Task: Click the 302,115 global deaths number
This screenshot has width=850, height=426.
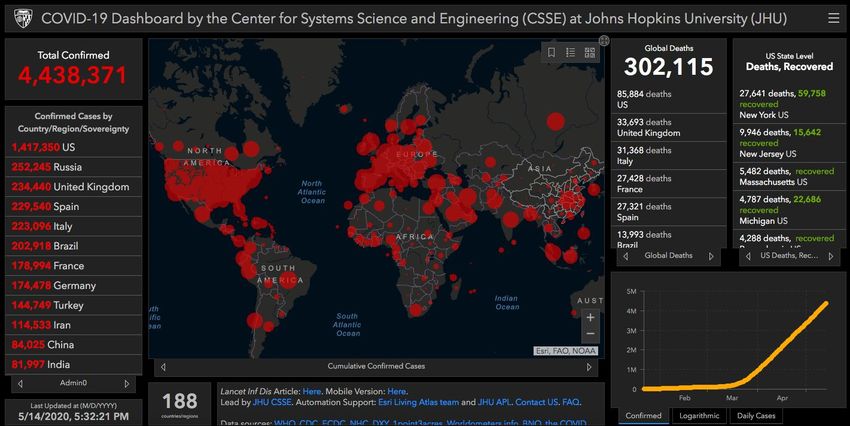Action: tap(669, 67)
